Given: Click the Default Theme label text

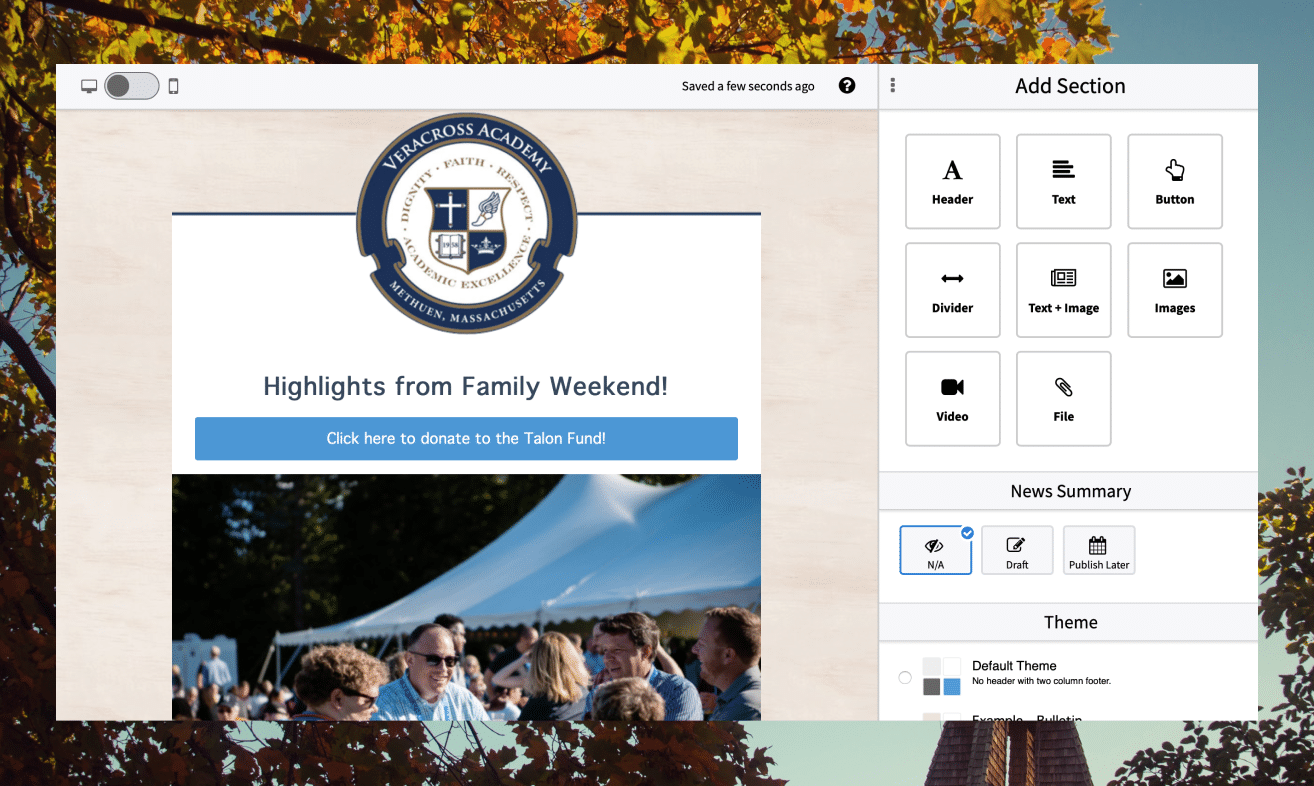Looking at the screenshot, I should click(x=1014, y=666).
